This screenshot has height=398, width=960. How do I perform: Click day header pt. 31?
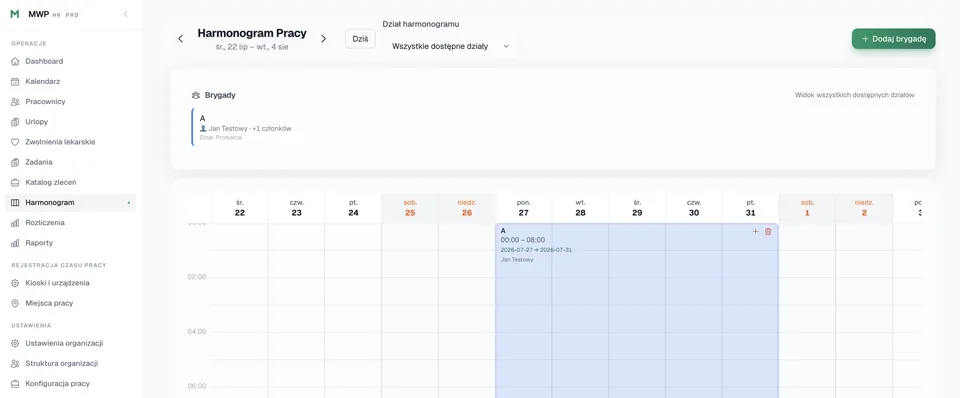751,208
